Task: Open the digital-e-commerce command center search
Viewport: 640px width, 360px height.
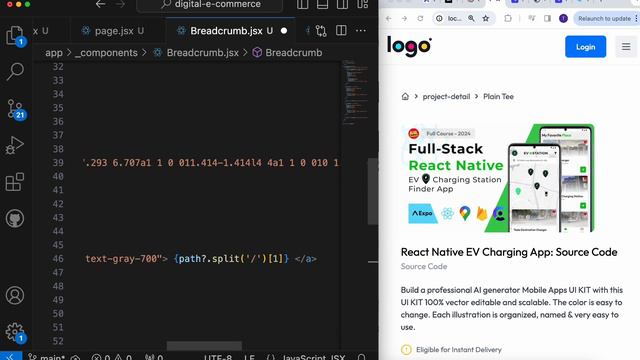Action: 210,4
